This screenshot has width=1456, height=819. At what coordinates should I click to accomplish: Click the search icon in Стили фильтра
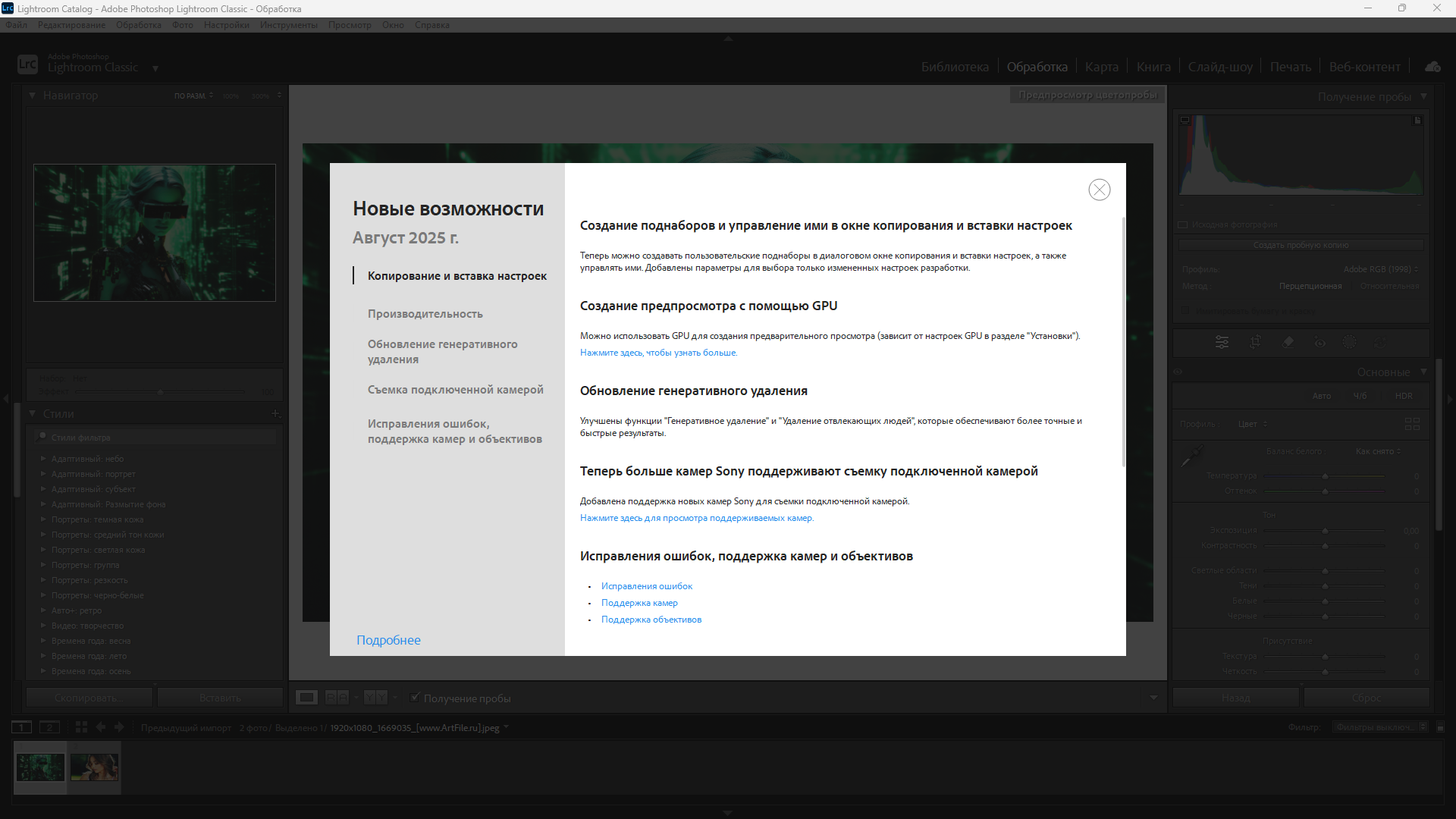42,437
